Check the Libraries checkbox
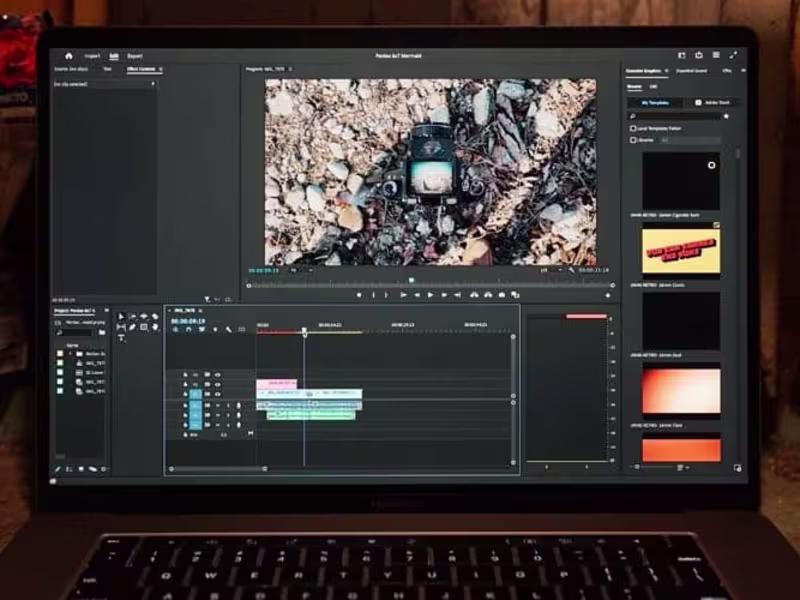Screen dimensions: 800x600 633,140
